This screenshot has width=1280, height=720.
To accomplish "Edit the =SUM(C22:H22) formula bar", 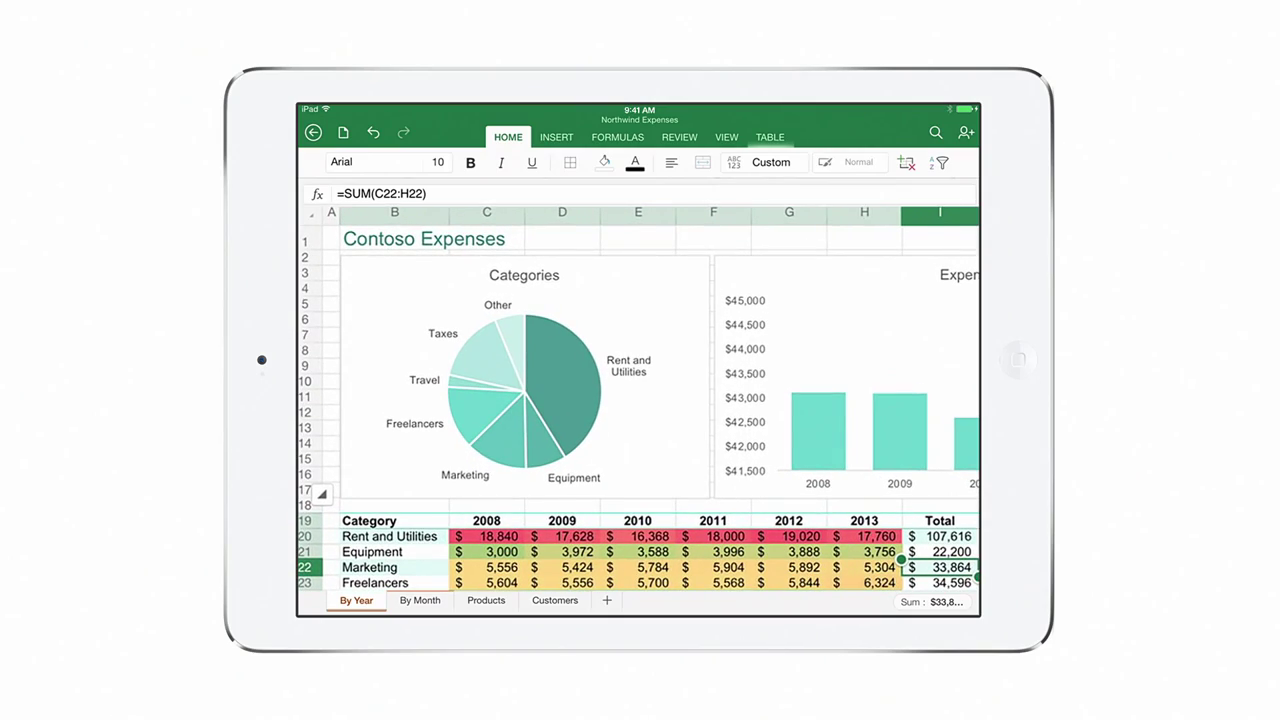I will 655,194.
